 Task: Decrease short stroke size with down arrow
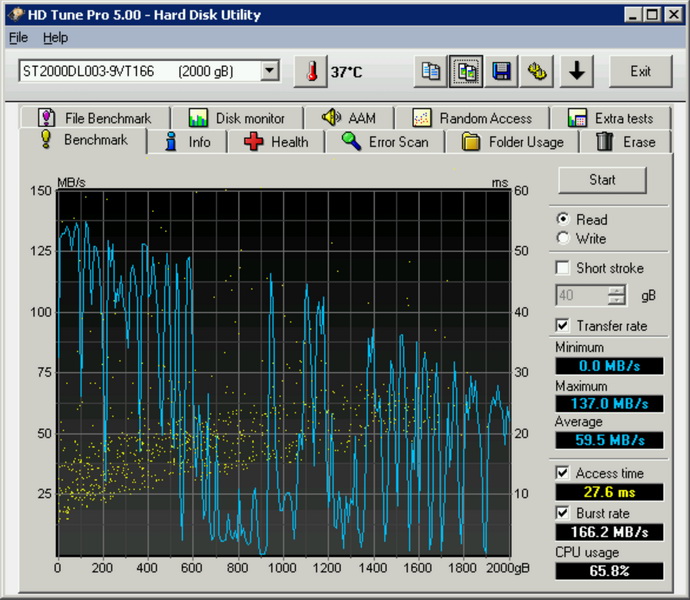point(617,300)
